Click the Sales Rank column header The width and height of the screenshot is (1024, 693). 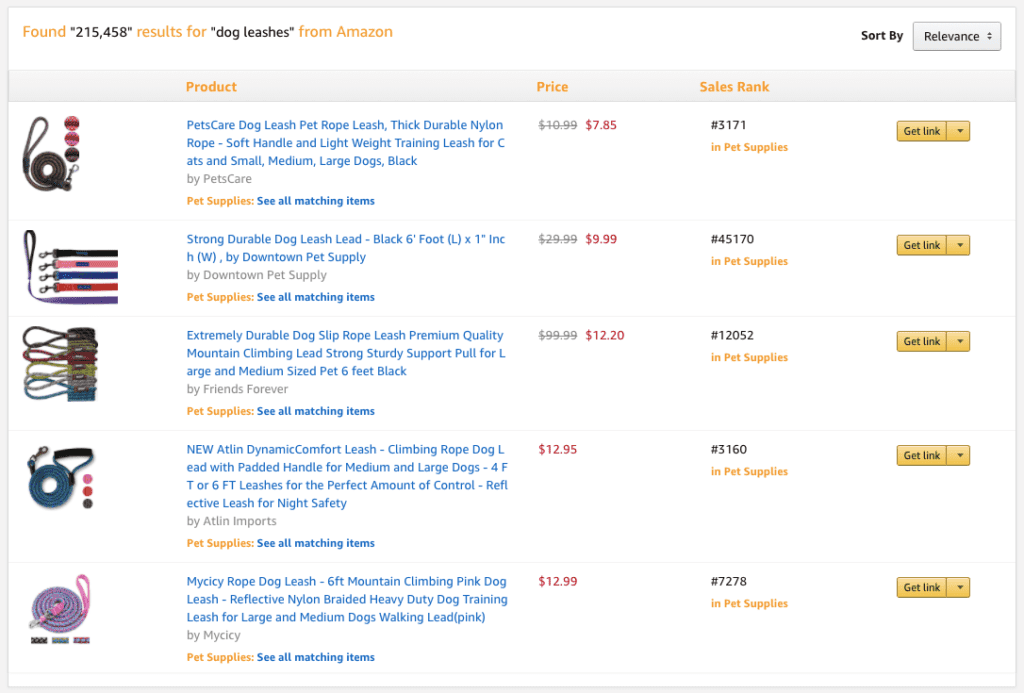pyautogui.click(x=734, y=87)
